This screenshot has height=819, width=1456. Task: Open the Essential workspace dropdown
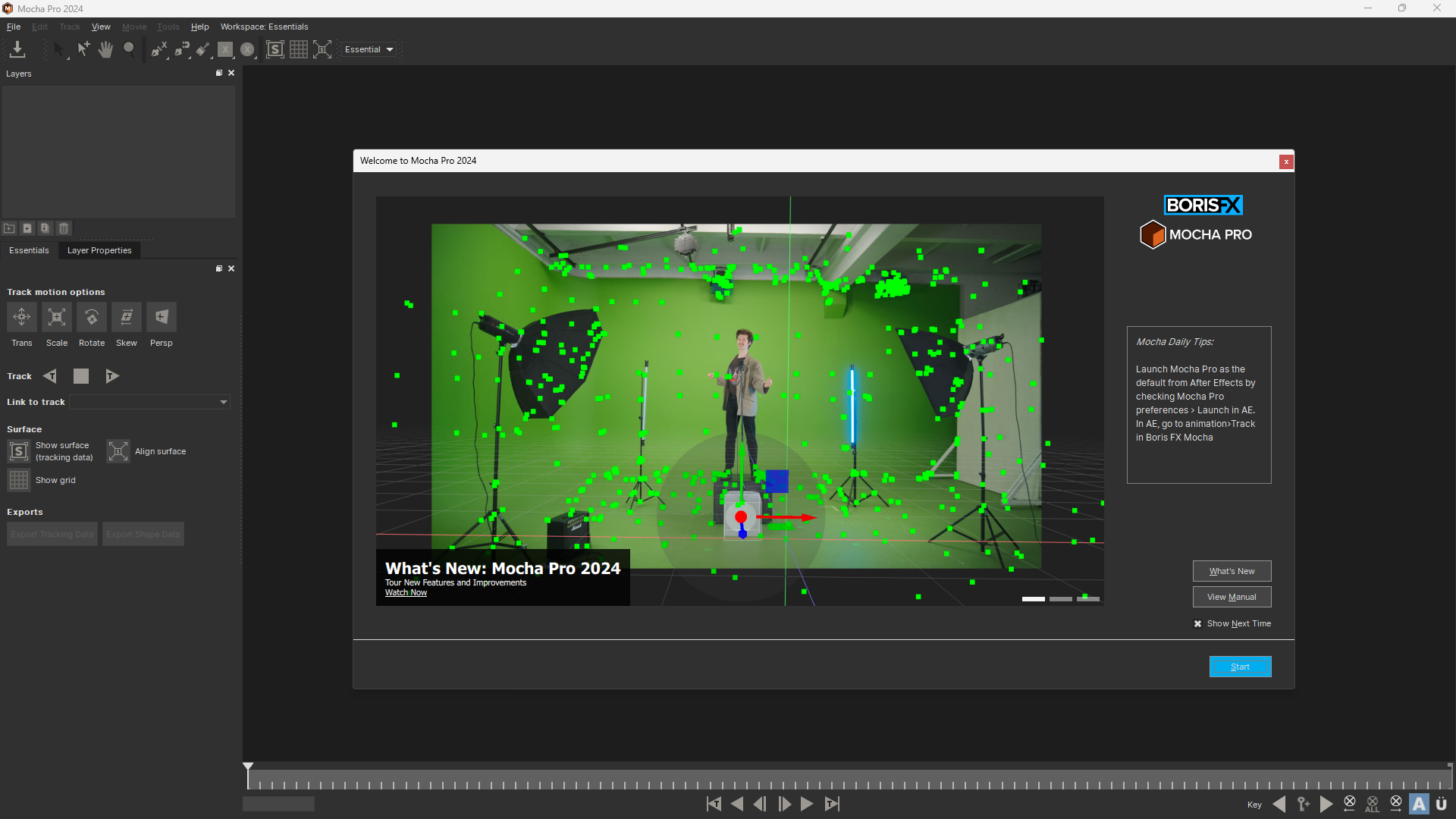[x=369, y=49]
